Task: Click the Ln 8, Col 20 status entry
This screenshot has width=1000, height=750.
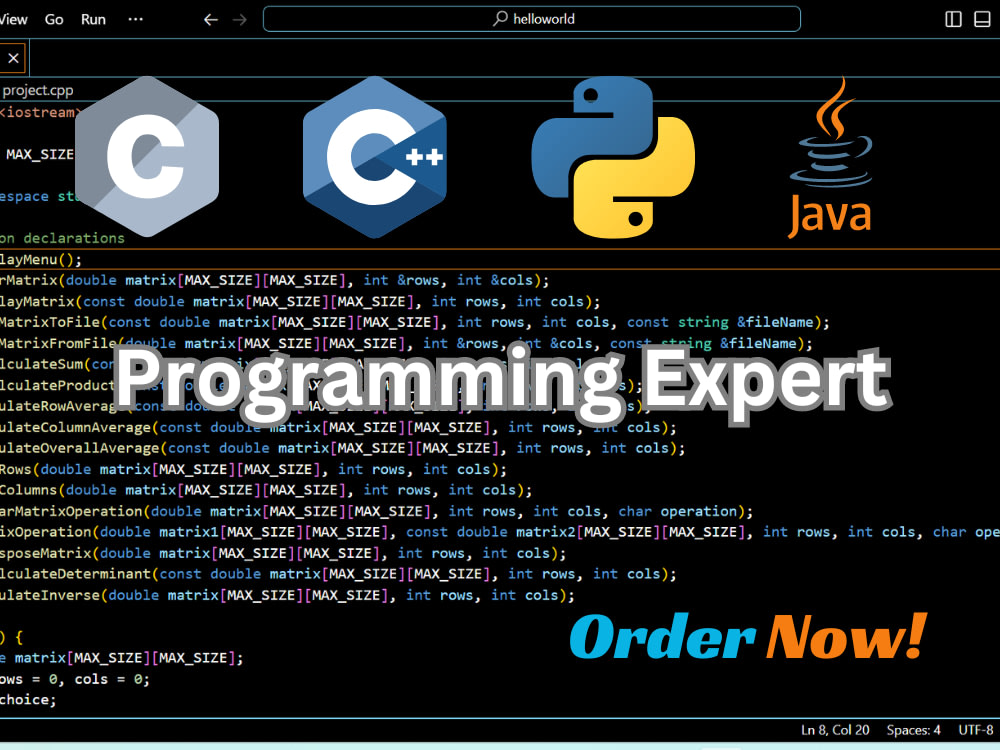Action: pyautogui.click(x=835, y=730)
